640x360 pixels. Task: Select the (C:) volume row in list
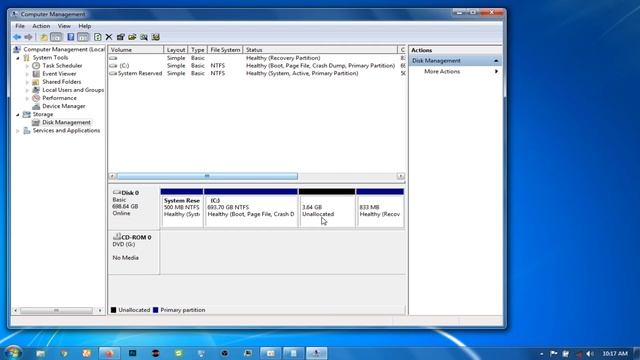[x=258, y=66]
